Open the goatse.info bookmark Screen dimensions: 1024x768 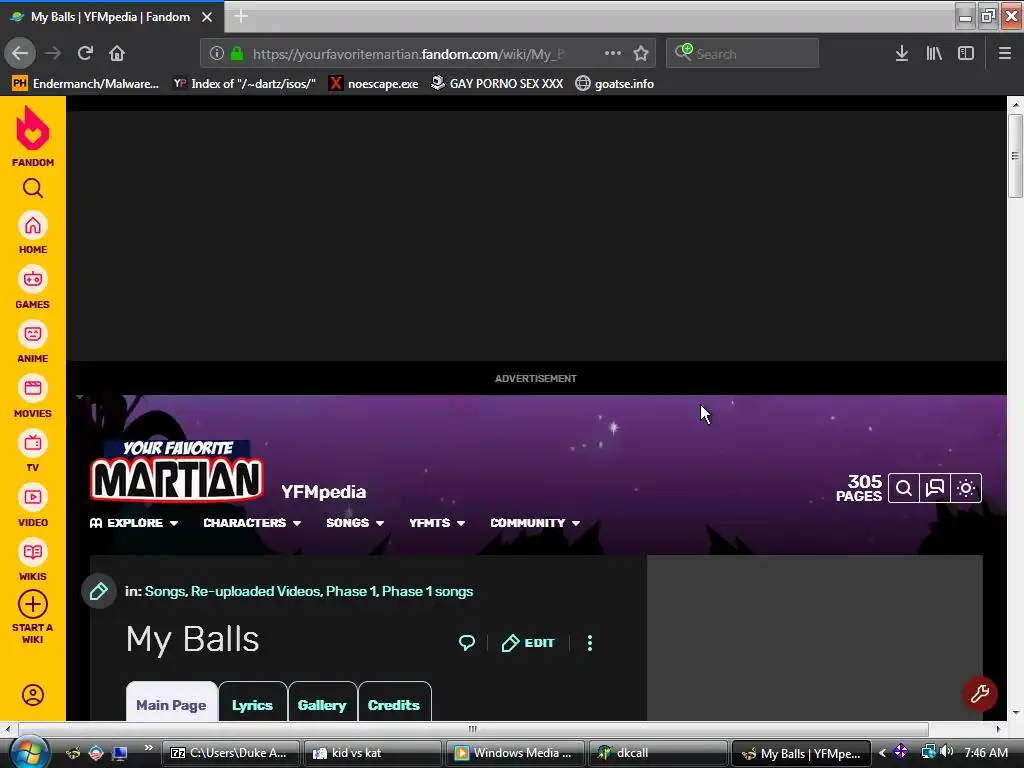(615, 84)
